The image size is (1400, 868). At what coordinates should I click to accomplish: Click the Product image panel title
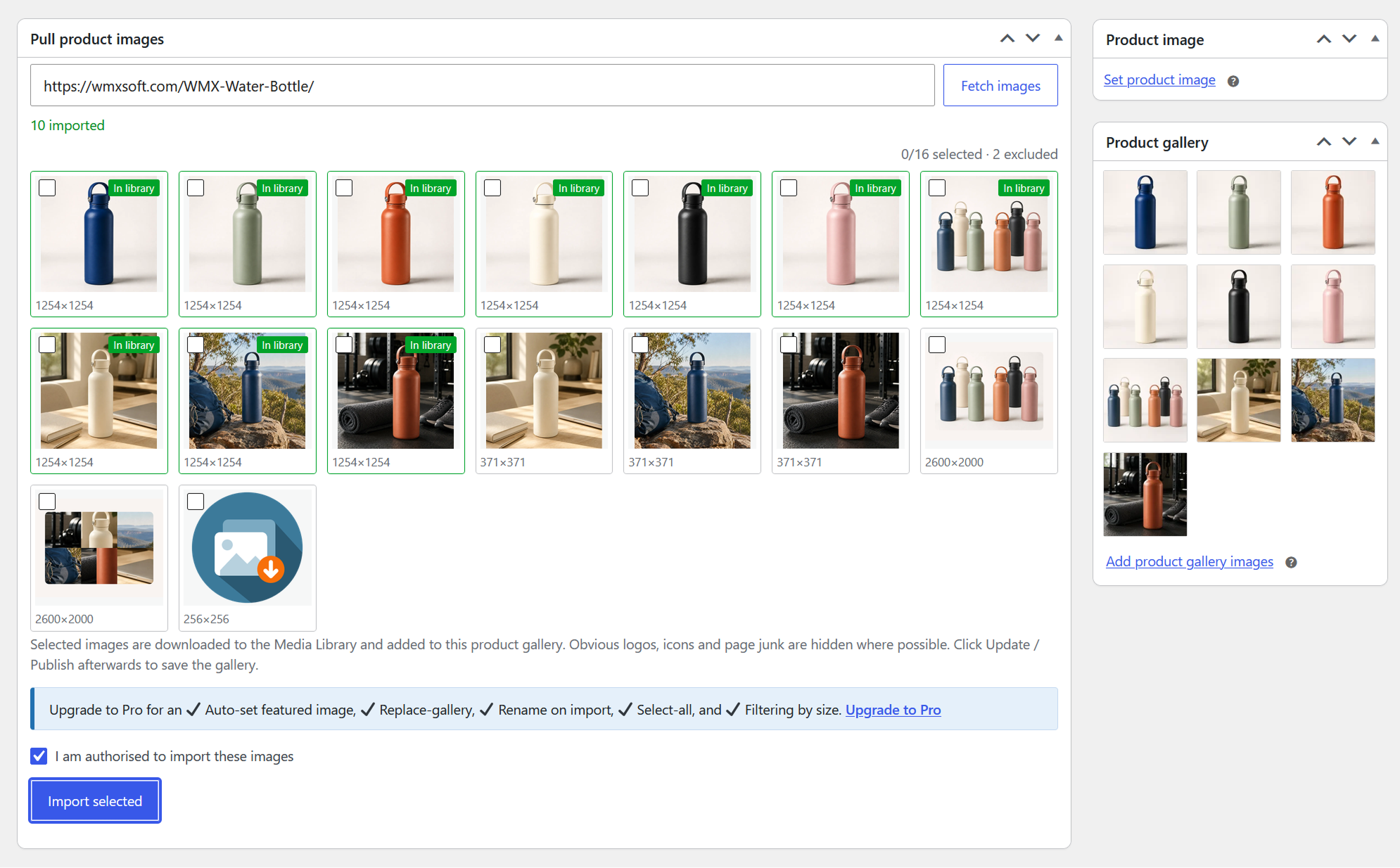pos(1155,40)
